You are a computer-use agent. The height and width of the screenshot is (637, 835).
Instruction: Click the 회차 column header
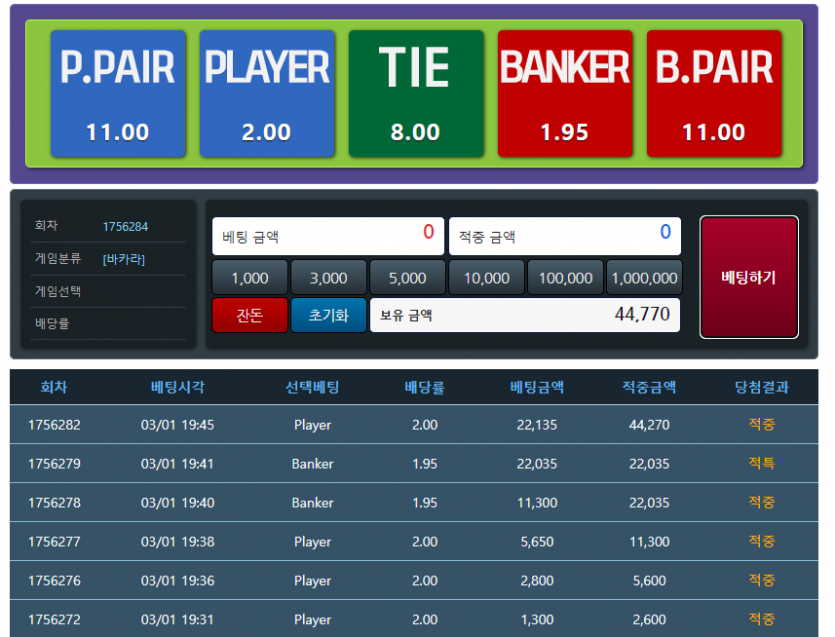coord(54,387)
